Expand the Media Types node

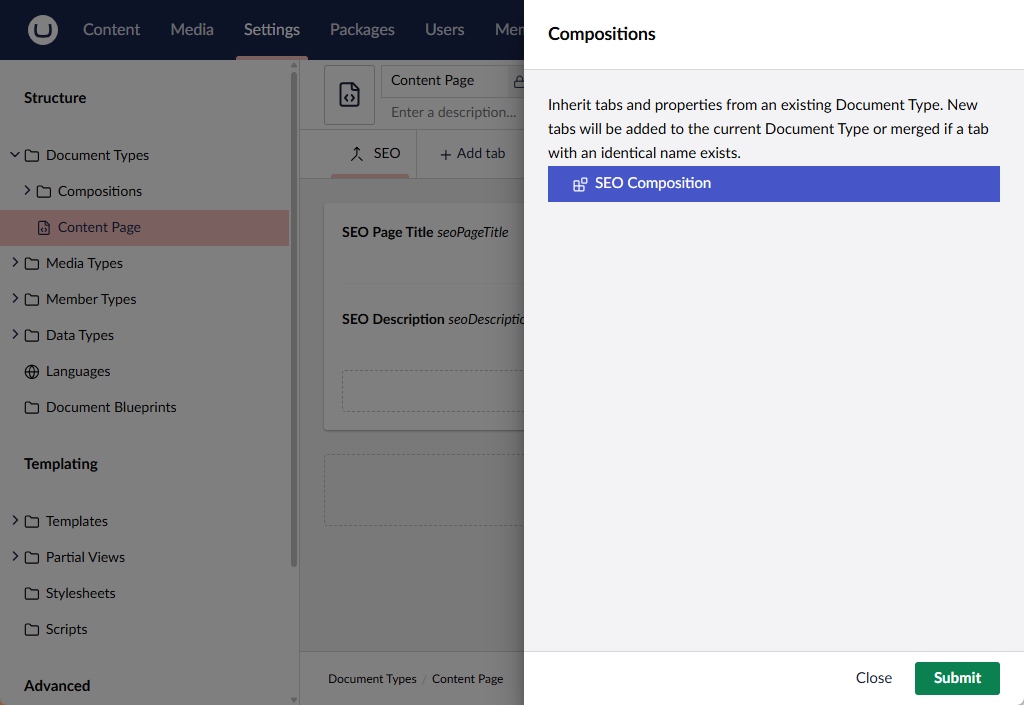tap(15, 263)
